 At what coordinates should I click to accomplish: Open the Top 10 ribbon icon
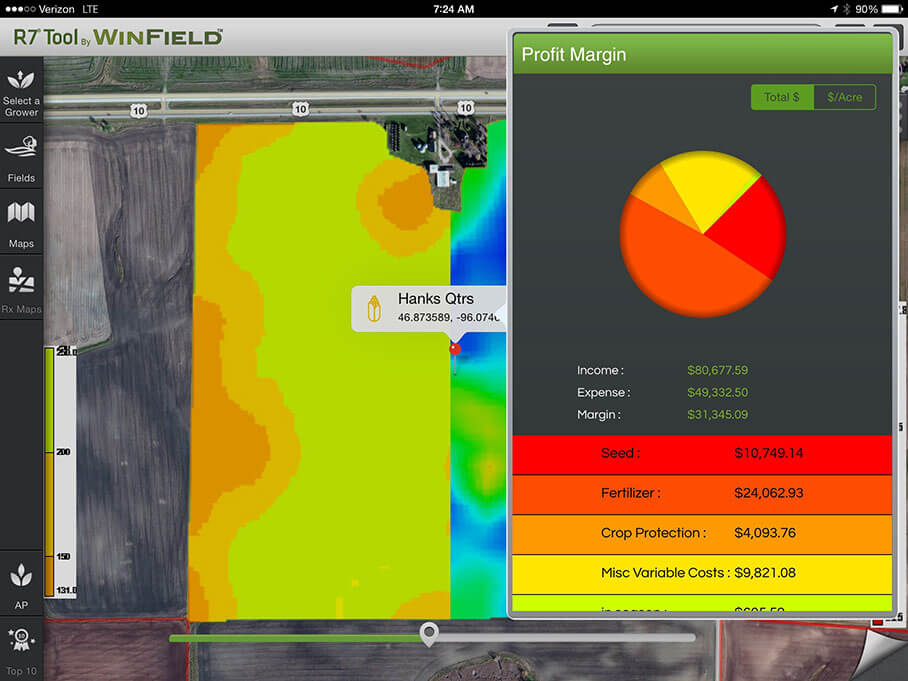21,648
